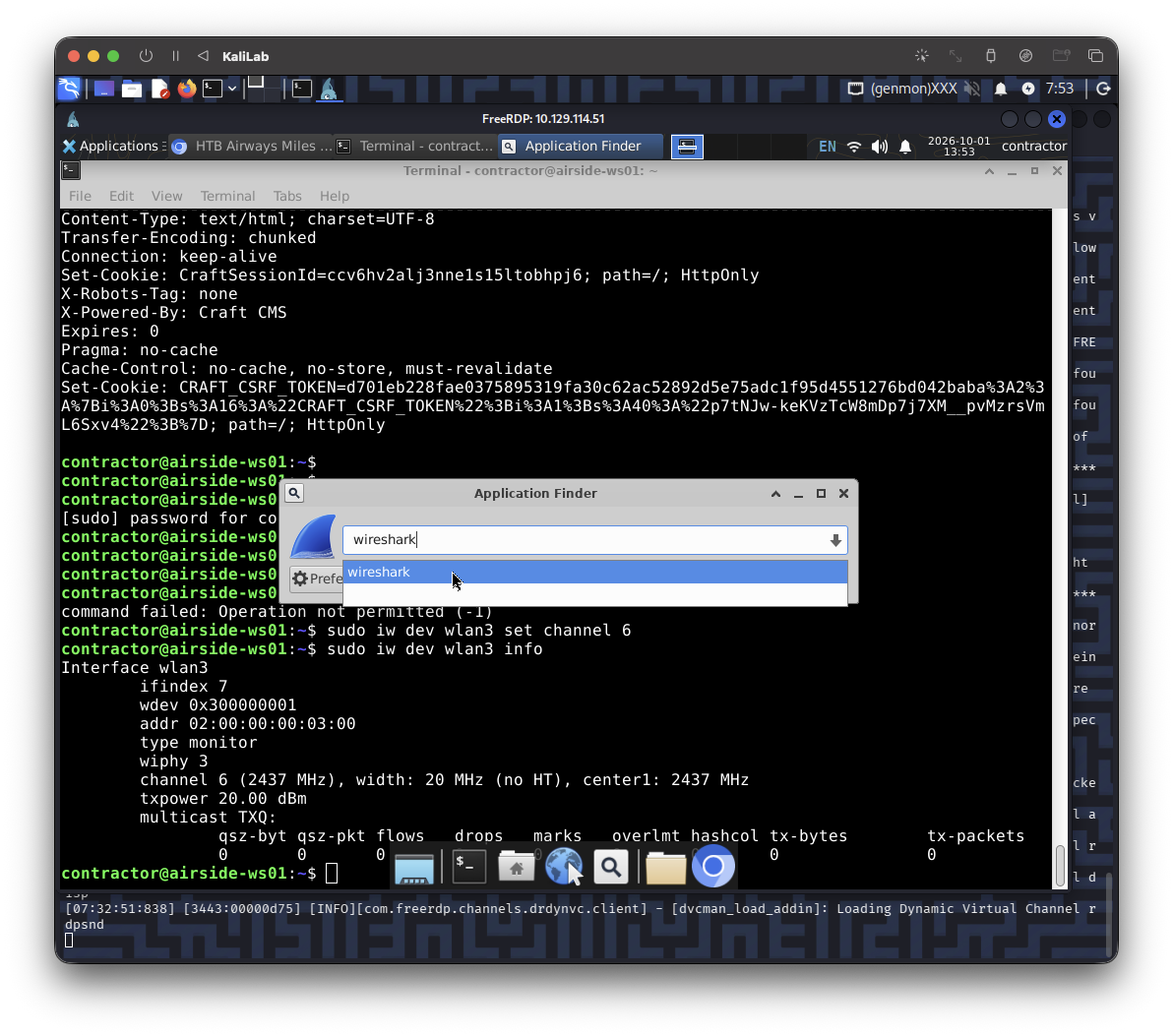
Task: Close the FreeRDP window with blue X
Action: click(x=1056, y=119)
